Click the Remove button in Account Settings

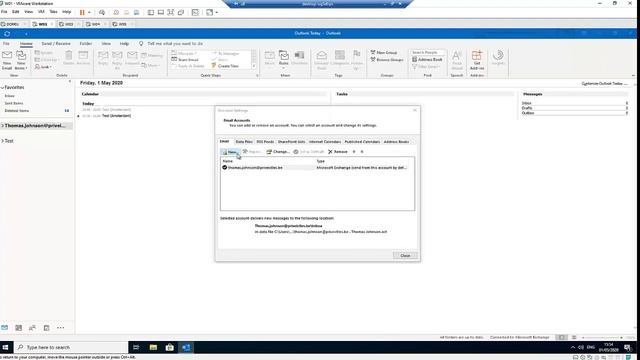coord(338,152)
